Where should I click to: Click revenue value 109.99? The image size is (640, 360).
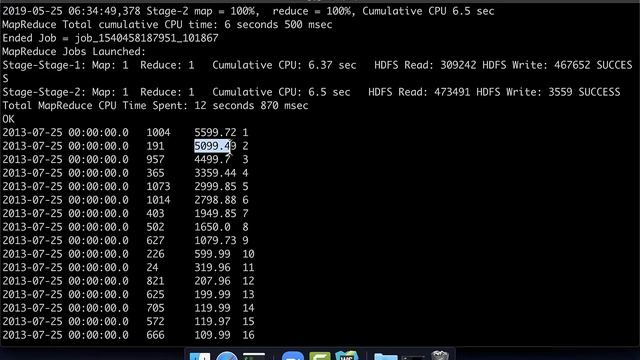[212, 335]
